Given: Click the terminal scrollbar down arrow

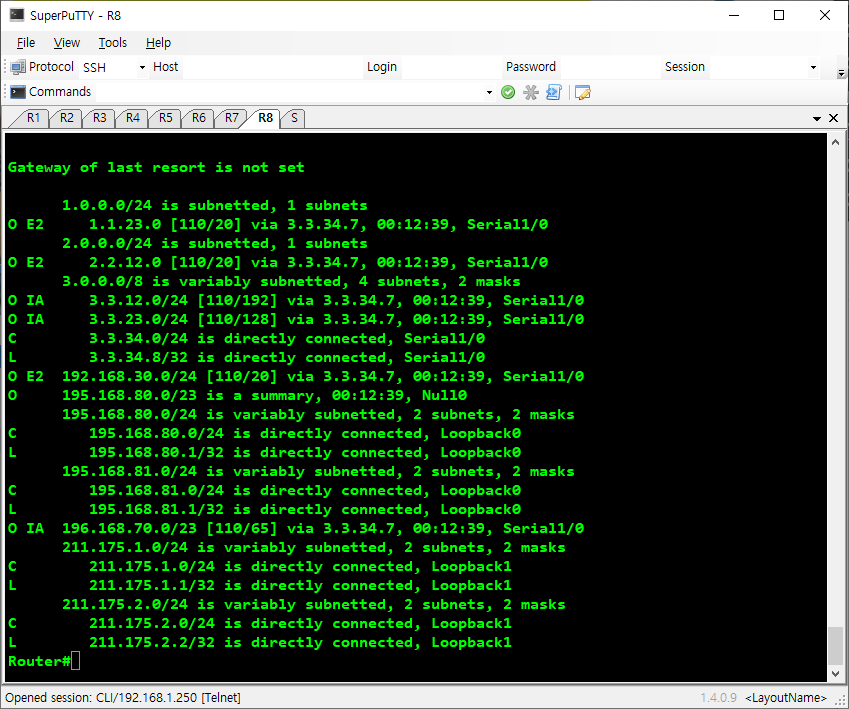Looking at the screenshot, I should pyautogui.click(x=835, y=674).
